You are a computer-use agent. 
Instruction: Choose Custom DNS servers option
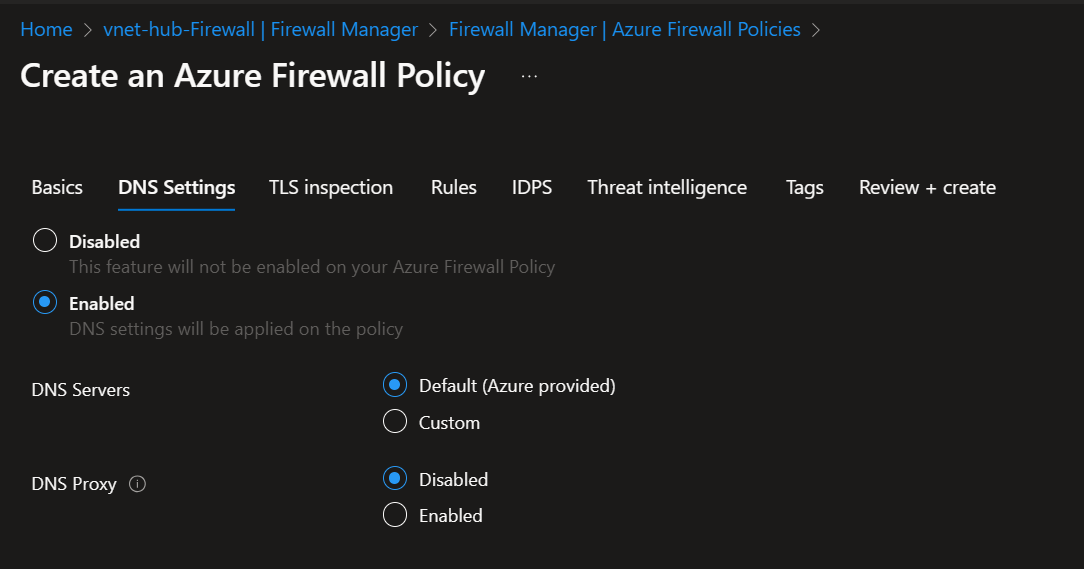395,422
